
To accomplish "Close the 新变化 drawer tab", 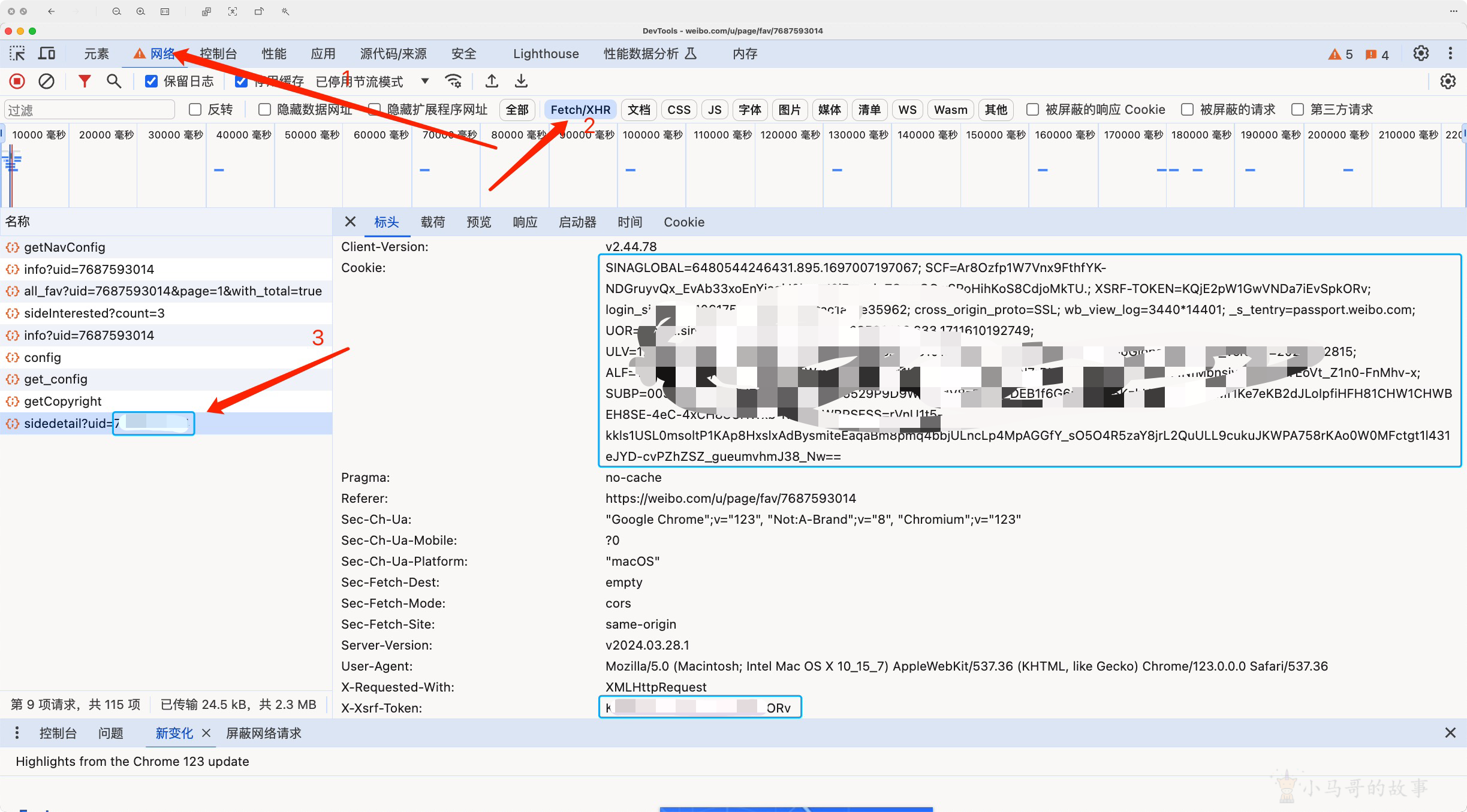I will [x=206, y=733].
